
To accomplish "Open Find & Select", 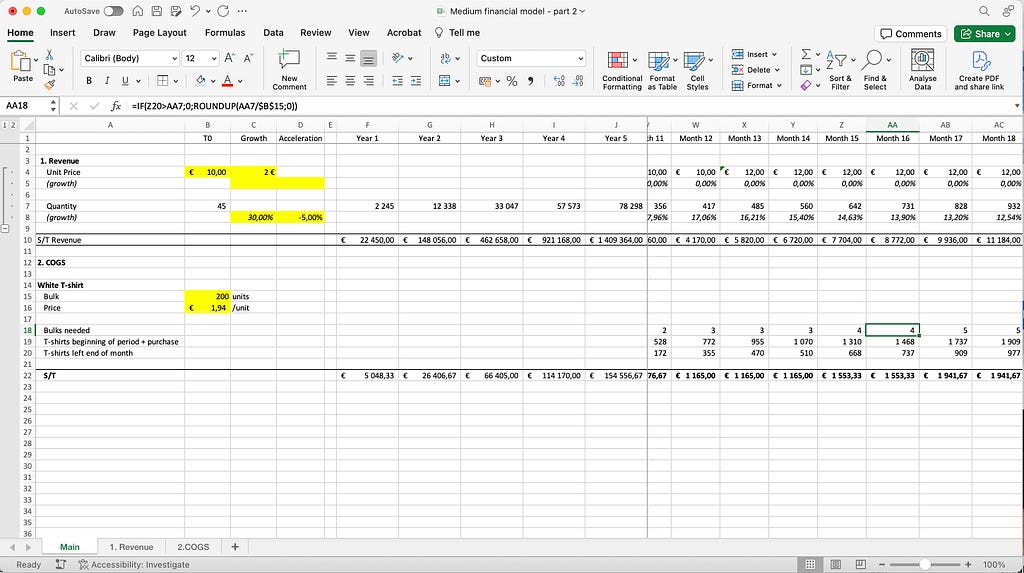I will tap(874, 70).
